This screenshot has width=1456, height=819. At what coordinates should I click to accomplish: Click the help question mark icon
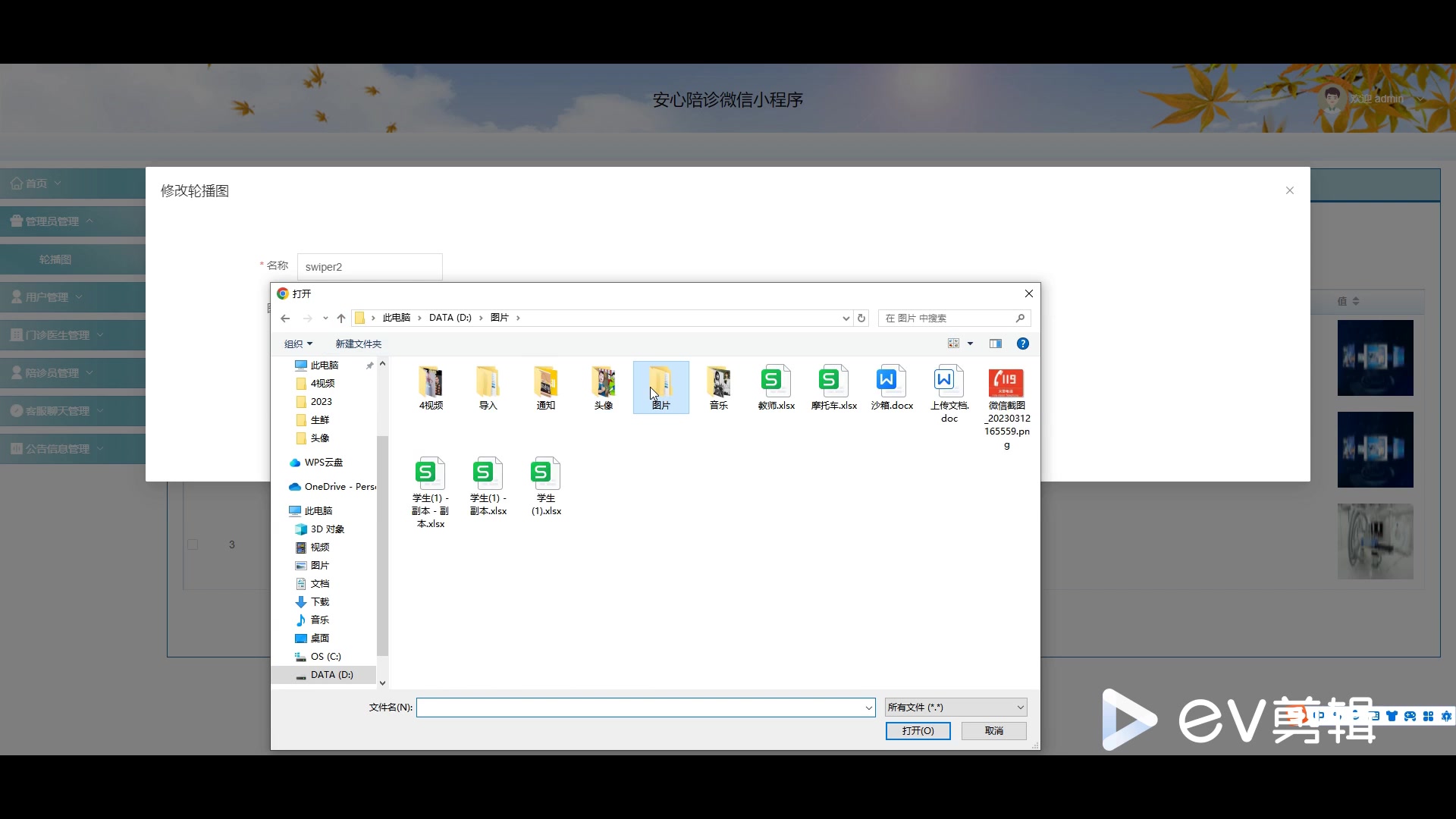1022,344
